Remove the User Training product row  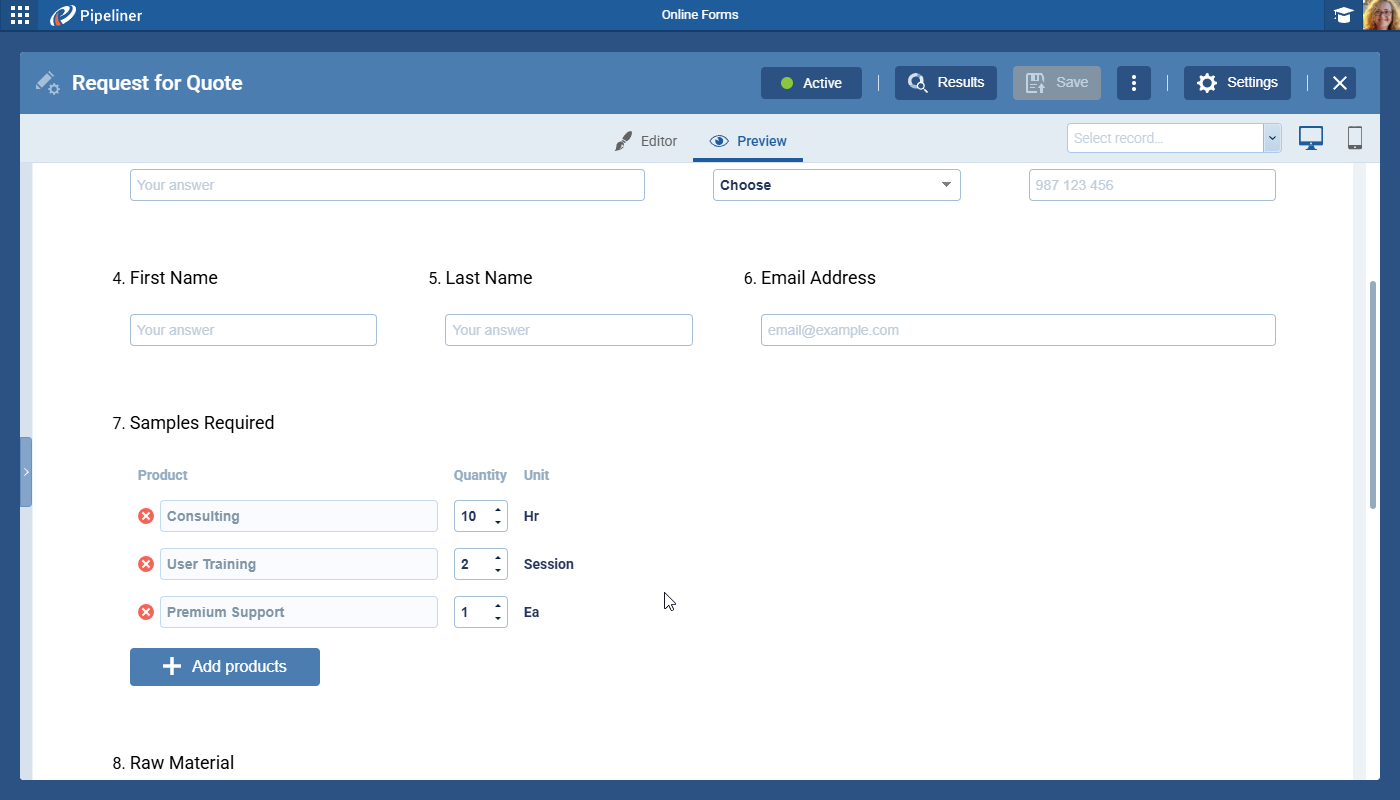tap(146, 564)
